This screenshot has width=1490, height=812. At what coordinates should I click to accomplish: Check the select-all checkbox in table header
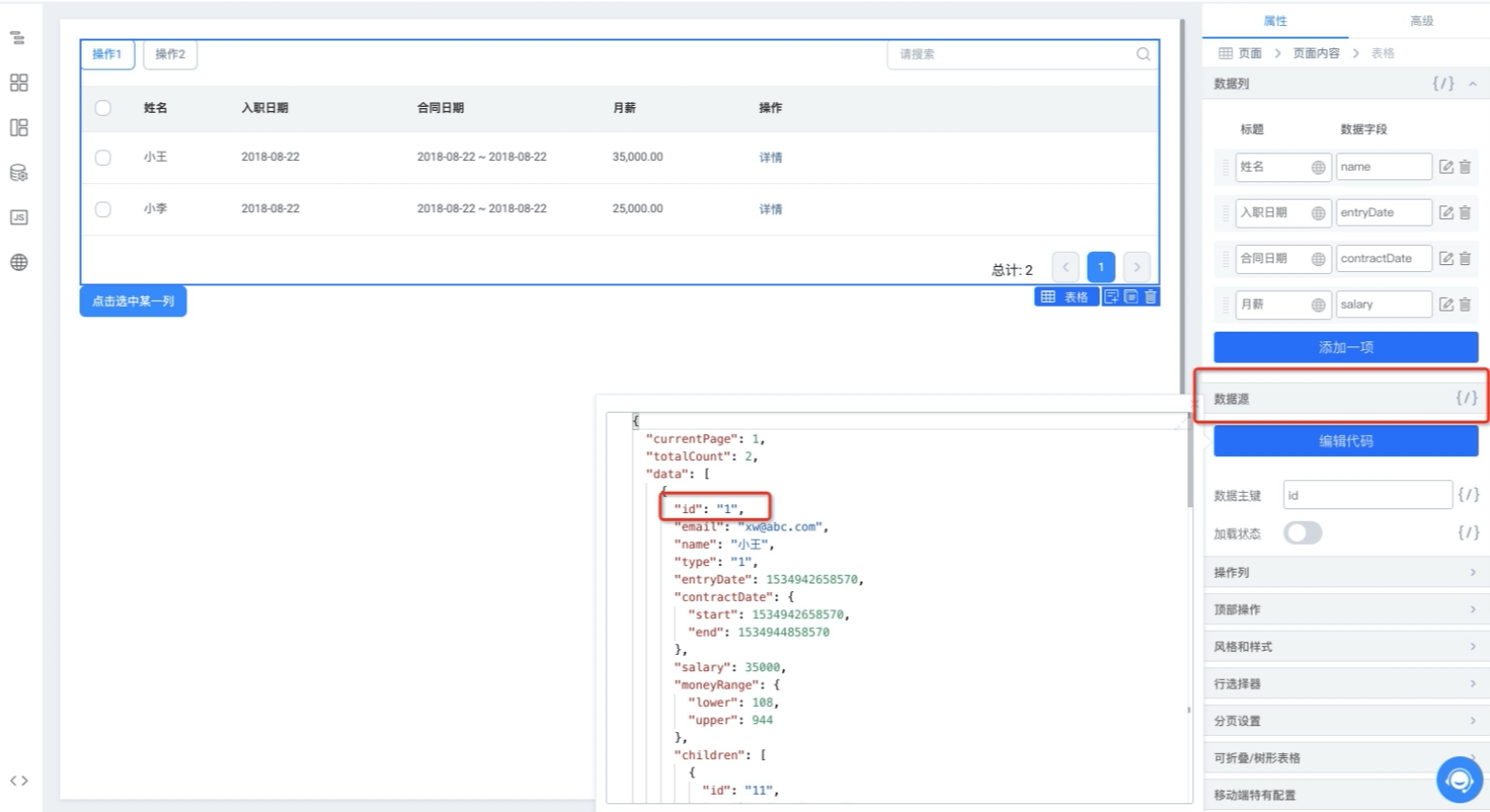tap(103, 108)
